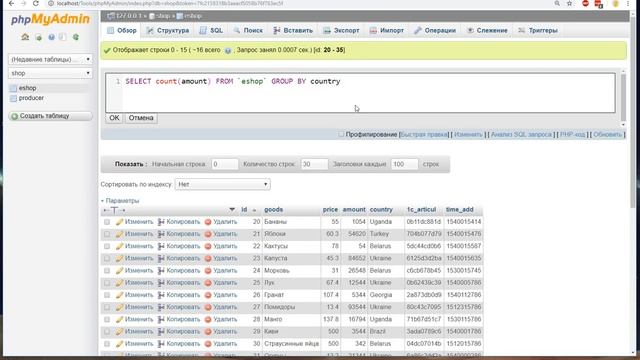Tick the checkbox for row 23 Капуста

pos(107,259)
